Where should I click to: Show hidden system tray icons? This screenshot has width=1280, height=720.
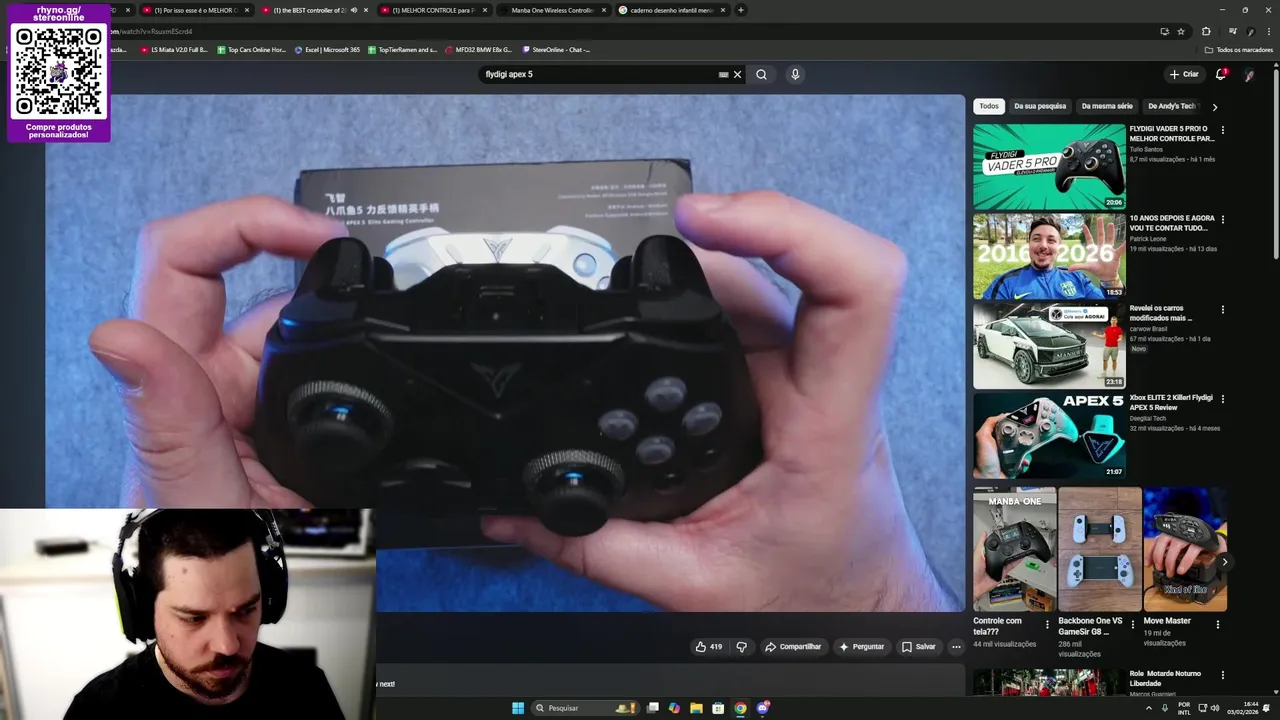1149,708
